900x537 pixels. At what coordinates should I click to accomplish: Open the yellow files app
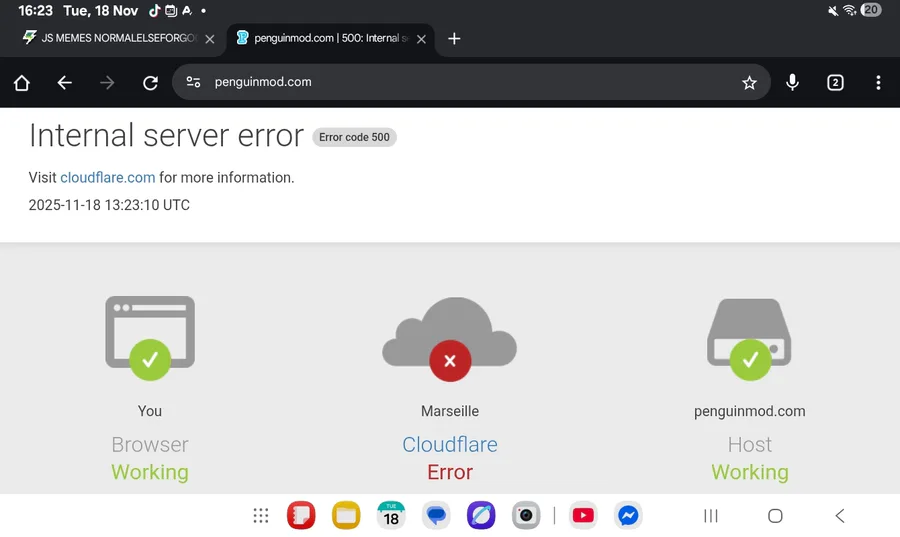click(x=346, y=515)
